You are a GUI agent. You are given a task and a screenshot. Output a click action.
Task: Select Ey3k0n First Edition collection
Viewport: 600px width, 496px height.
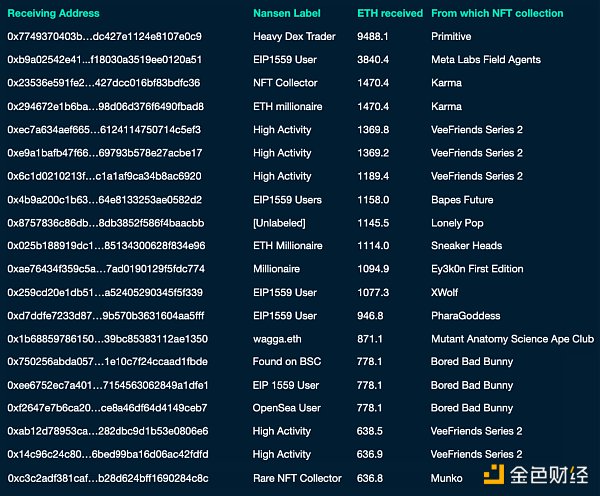477,269
